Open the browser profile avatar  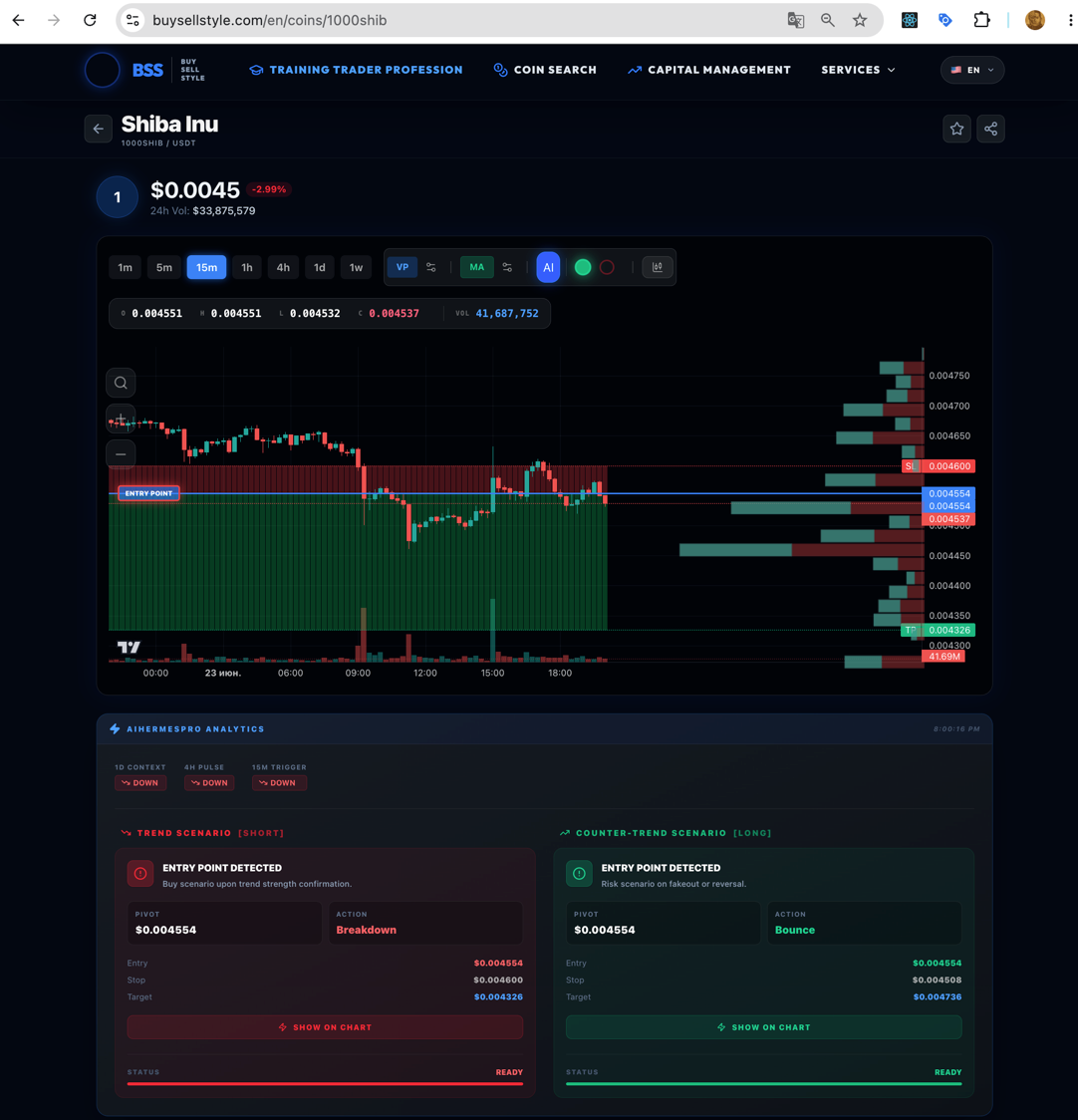(1034, 20)
